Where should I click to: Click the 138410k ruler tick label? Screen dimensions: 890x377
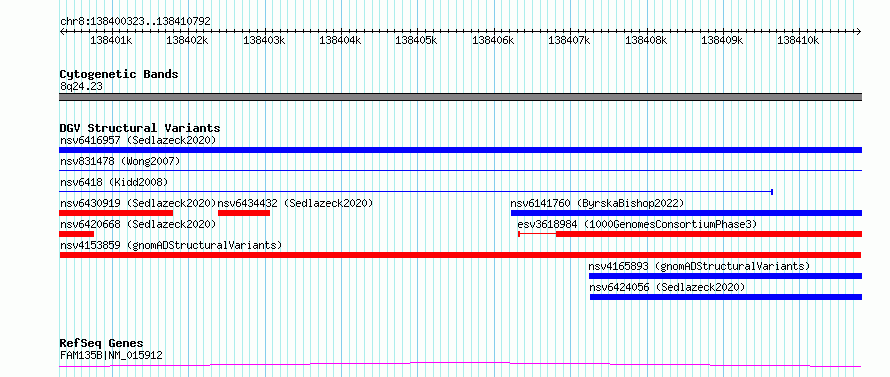pyautogui.click(x=798, y=40)
